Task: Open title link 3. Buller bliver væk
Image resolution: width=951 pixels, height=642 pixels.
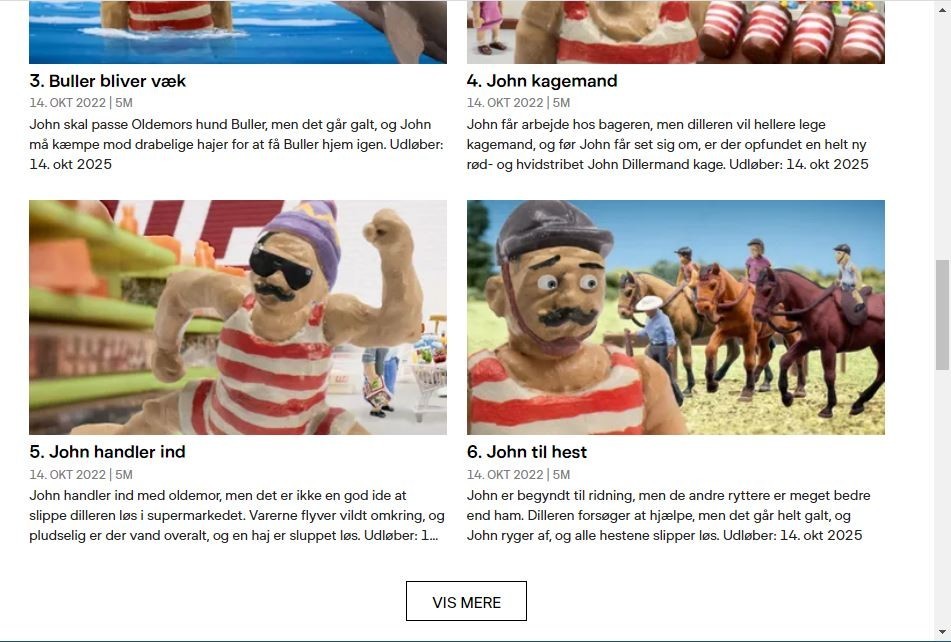Action: (107, 81)
